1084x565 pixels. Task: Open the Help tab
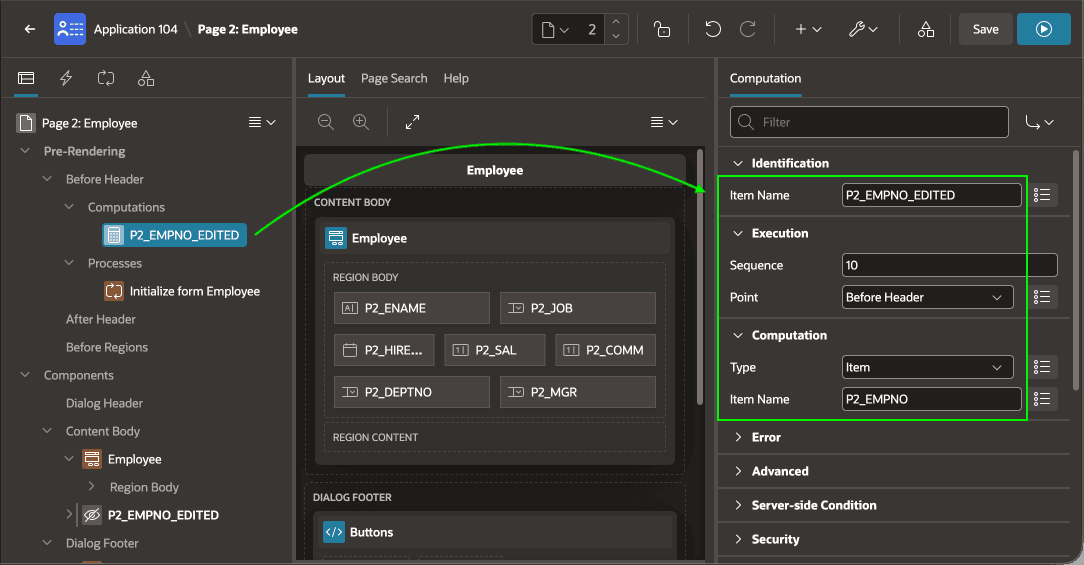click(x=456, y=78)
